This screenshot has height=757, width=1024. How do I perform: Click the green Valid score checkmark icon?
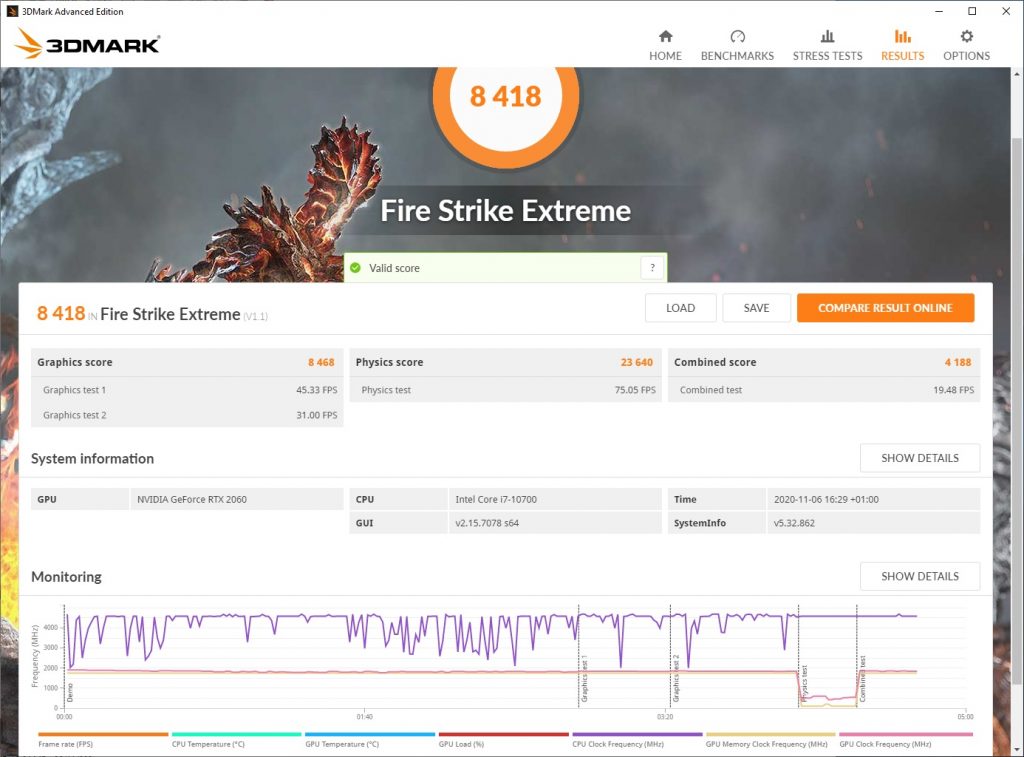tap(355, 268)
